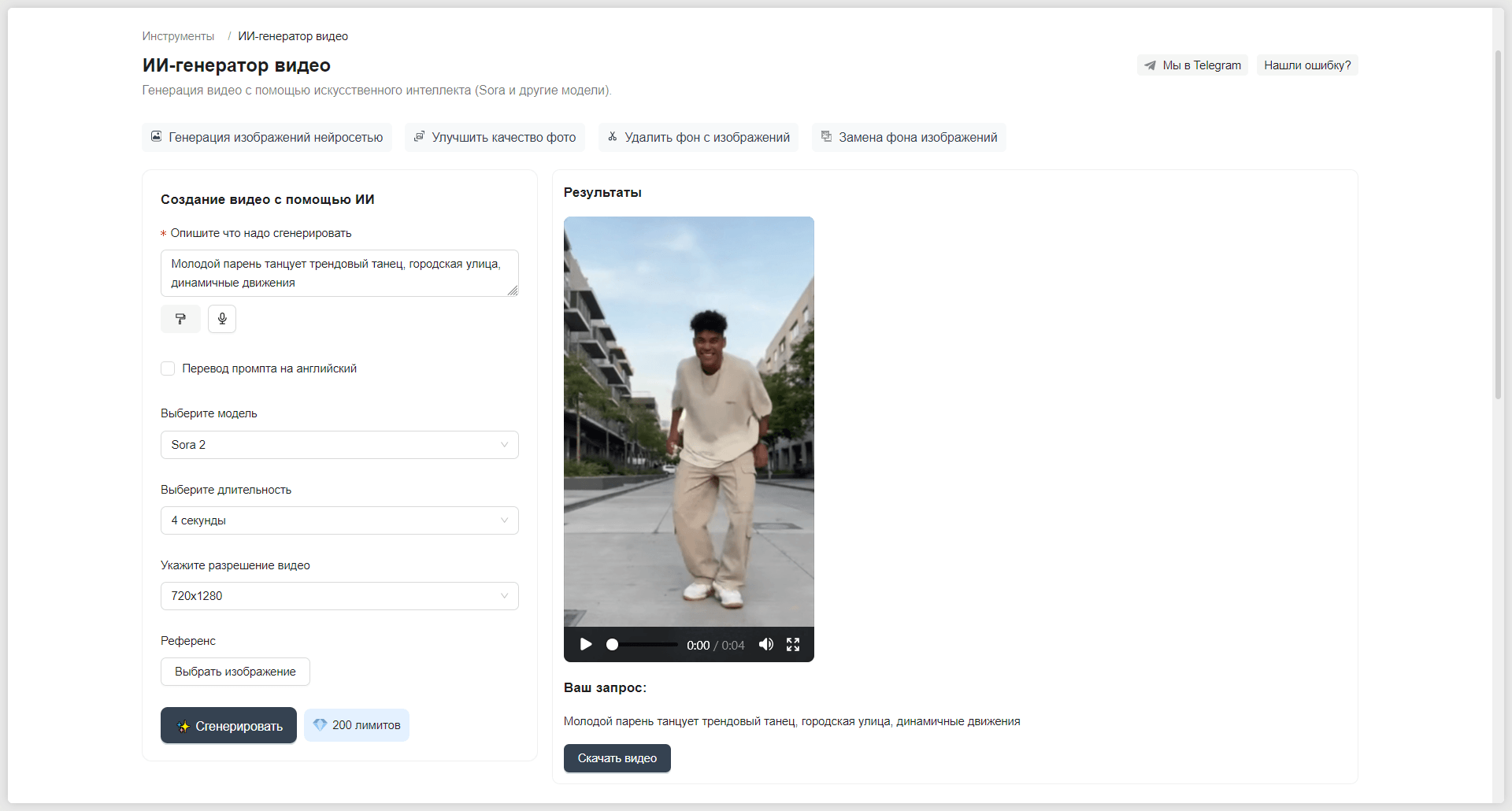Viewport: 1512px width, 811px height.
Task: Click the scissors icon for background removal
Action: (613, 137)
